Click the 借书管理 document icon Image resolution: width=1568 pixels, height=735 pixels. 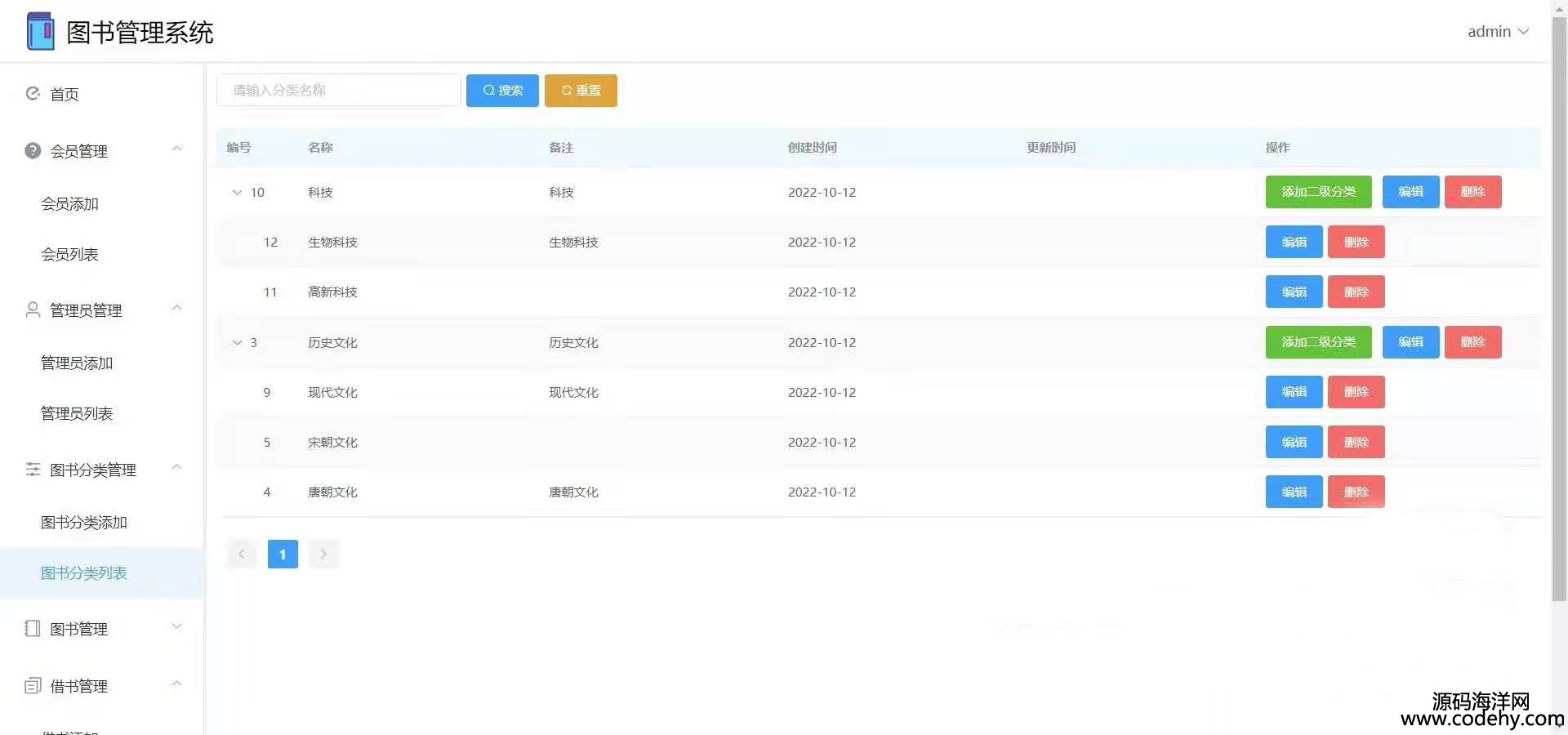[33, 686]
